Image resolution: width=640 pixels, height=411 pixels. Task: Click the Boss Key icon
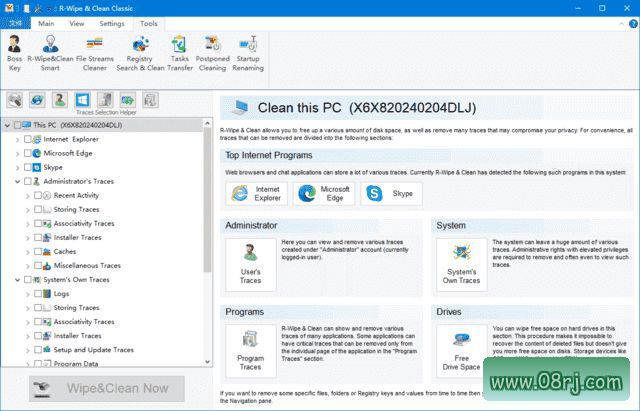tap(15, 52)
